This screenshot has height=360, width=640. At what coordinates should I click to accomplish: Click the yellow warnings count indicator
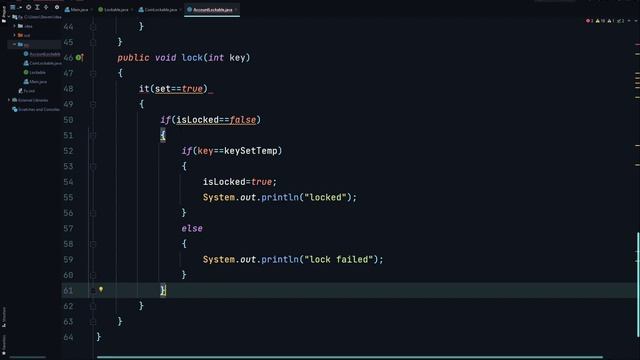coord(600,20)
